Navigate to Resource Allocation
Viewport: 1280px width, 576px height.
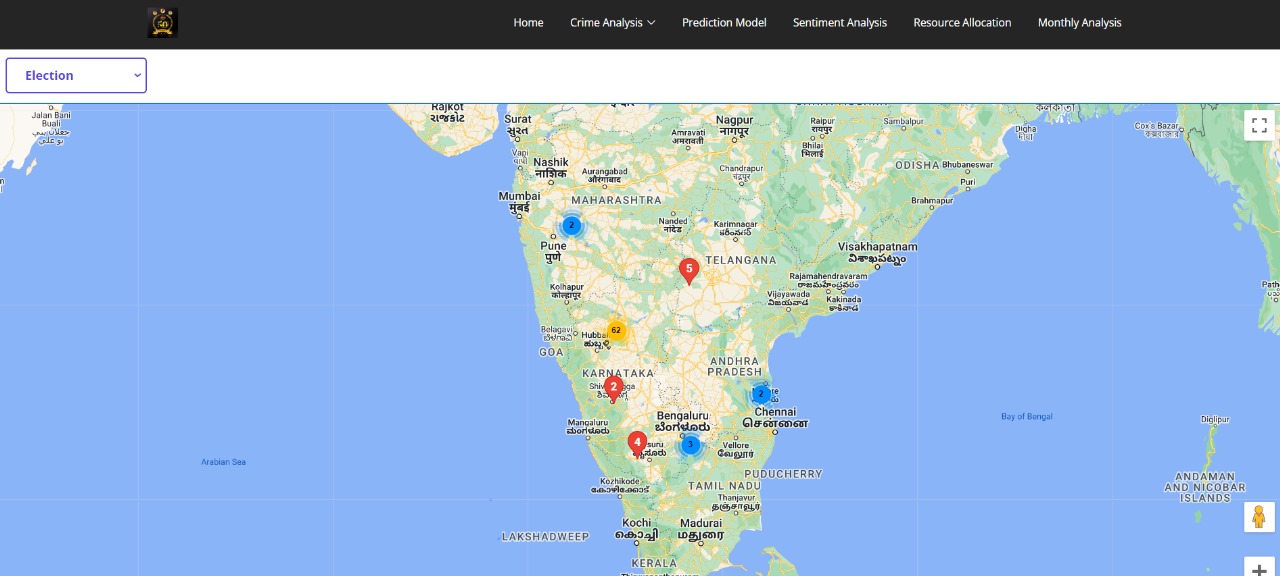tap(962, 22)
